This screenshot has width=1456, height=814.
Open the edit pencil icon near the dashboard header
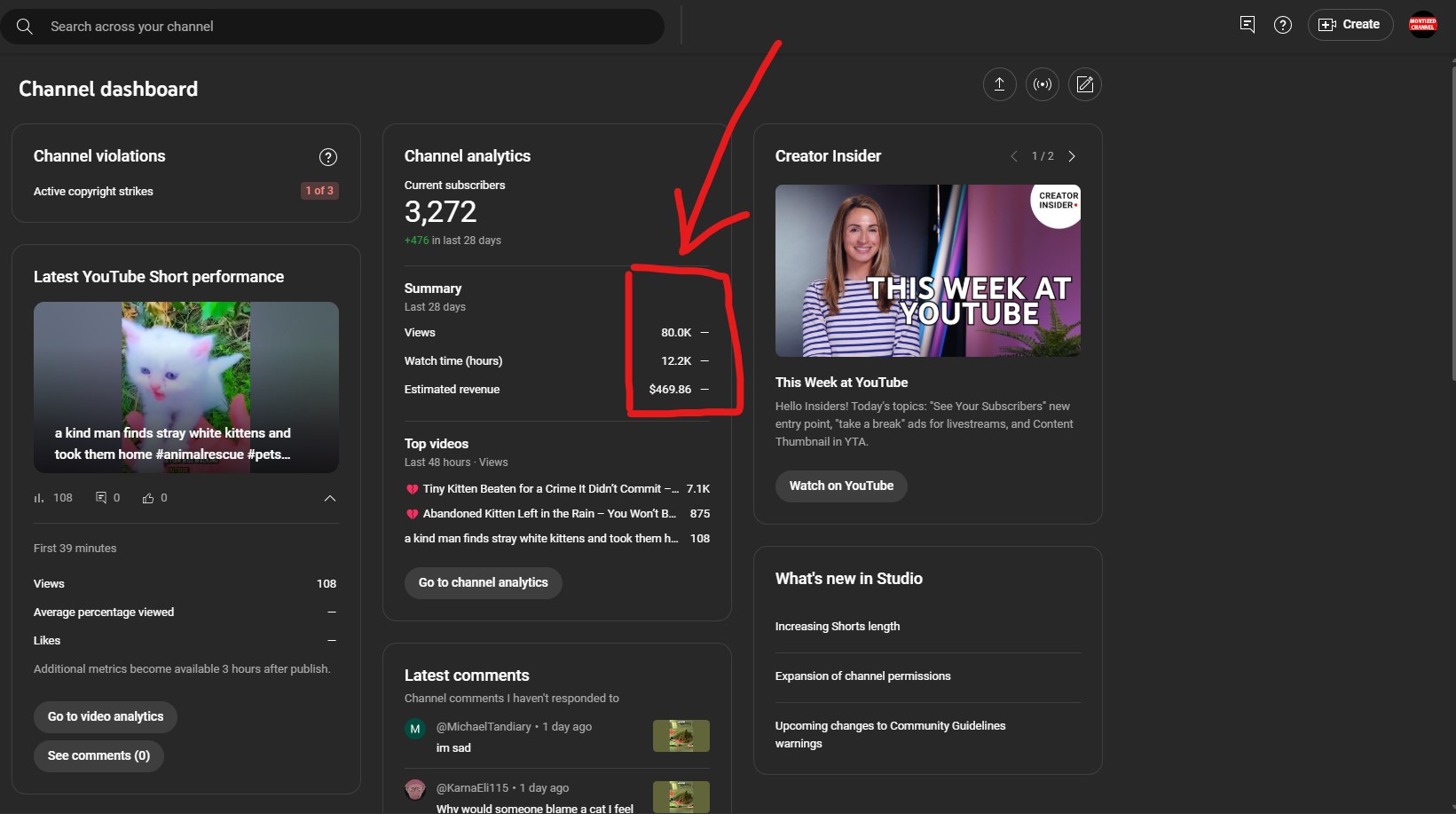(x=1084, y=84)
